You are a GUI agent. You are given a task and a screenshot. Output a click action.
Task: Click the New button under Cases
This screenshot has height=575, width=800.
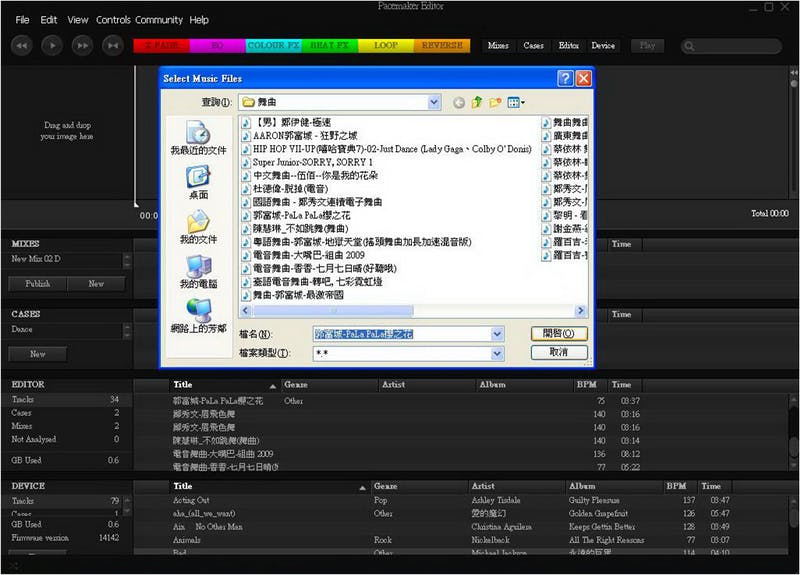click(x=38, y=354)
